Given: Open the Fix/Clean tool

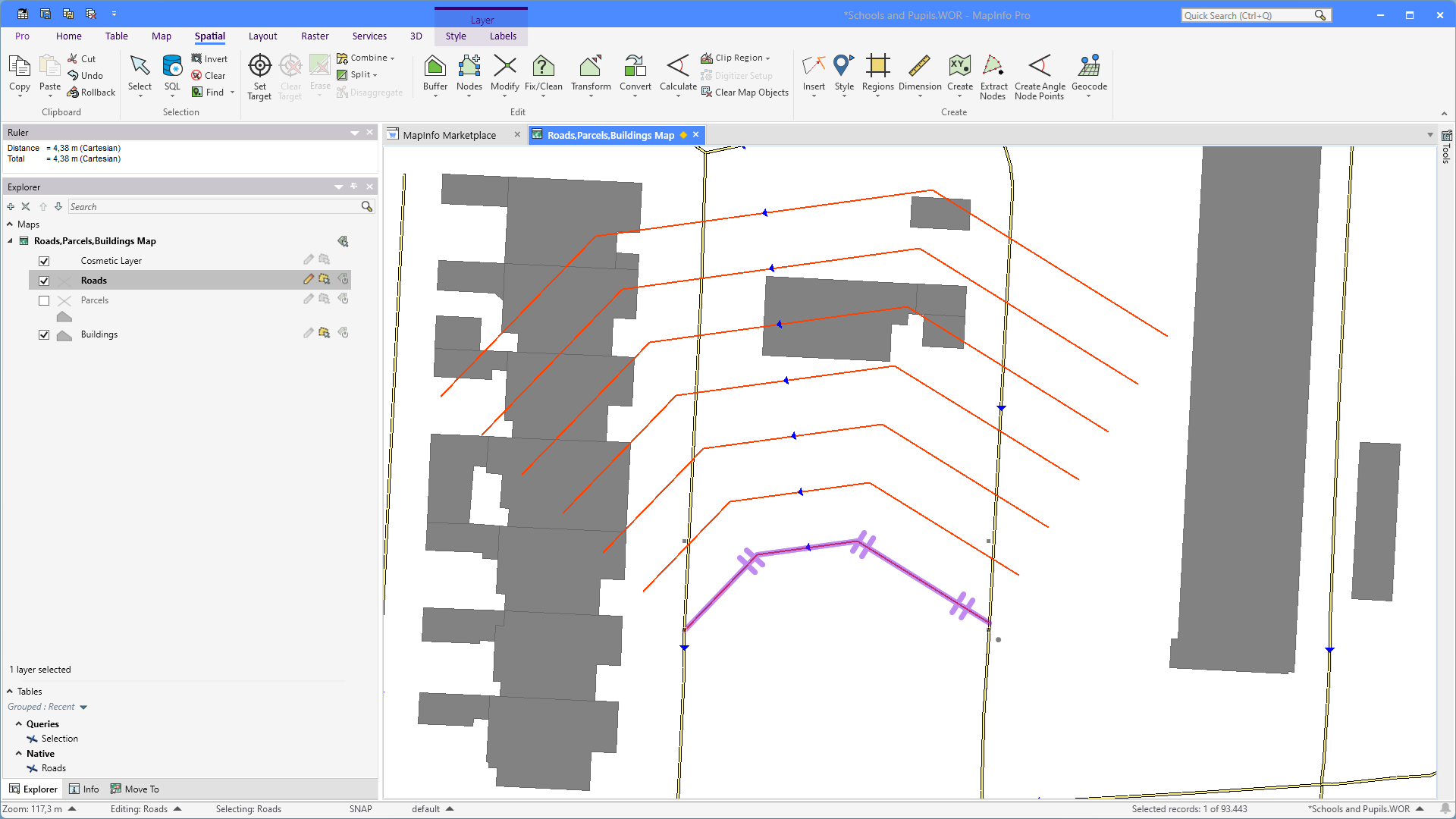Looking at the screenshot, I should tap(543, 67).
